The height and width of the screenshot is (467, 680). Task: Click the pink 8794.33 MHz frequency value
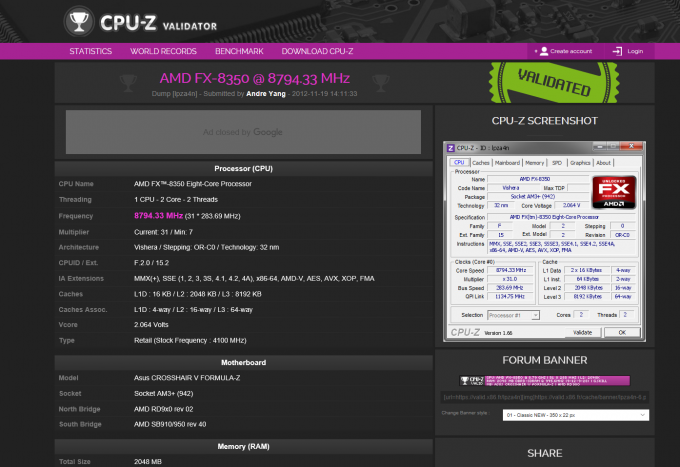tap(158, 216)
